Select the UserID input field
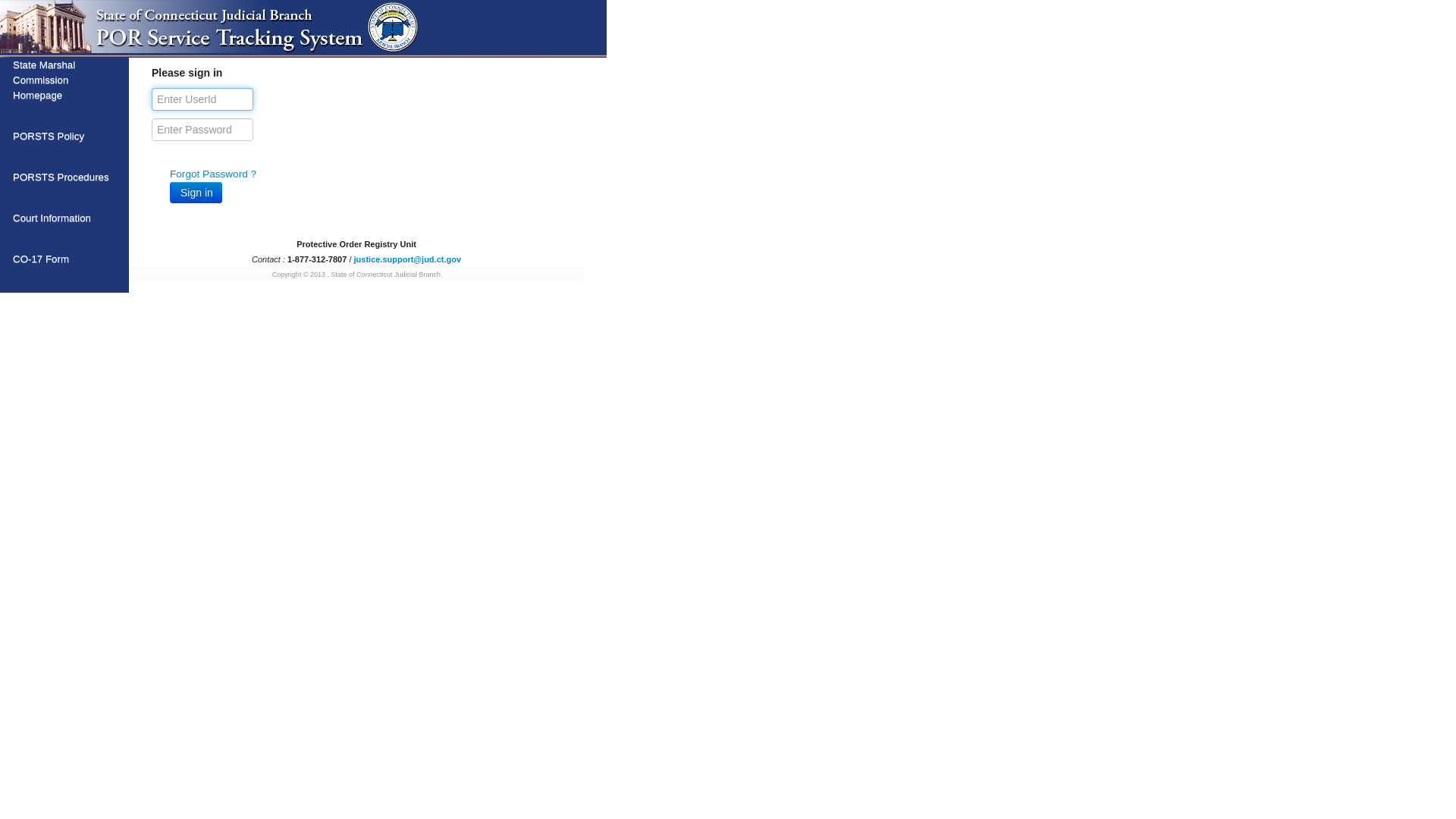1456x819 pixels. click(x=202, y=99)
